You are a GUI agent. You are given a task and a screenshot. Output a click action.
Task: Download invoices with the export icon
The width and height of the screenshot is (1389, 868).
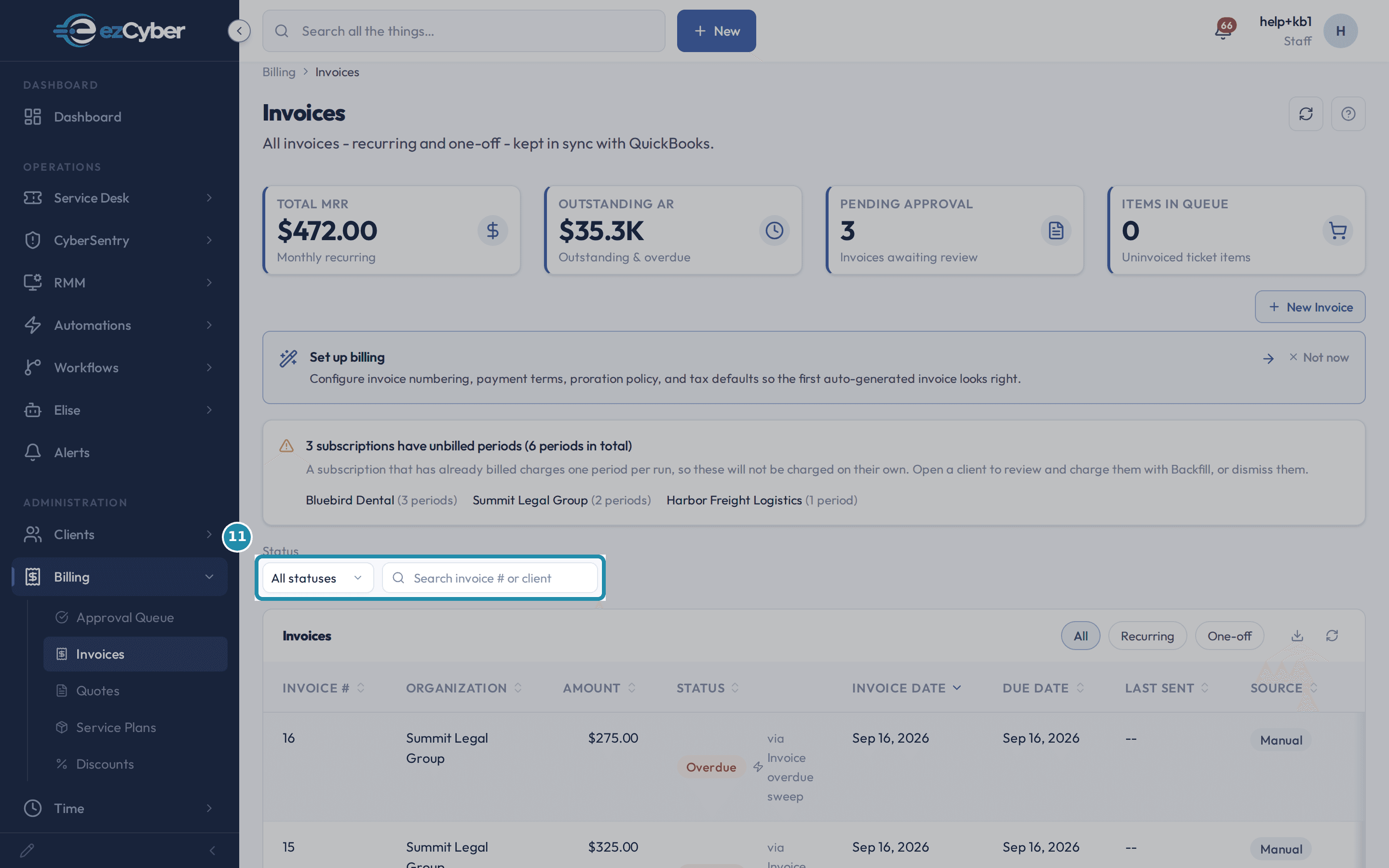coord(1297,636)
